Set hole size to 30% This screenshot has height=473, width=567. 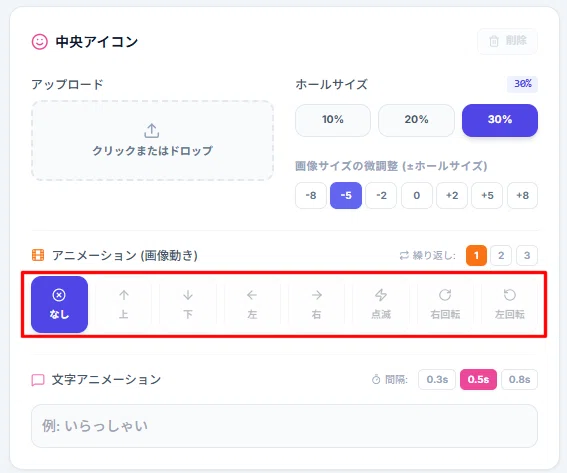500,120
